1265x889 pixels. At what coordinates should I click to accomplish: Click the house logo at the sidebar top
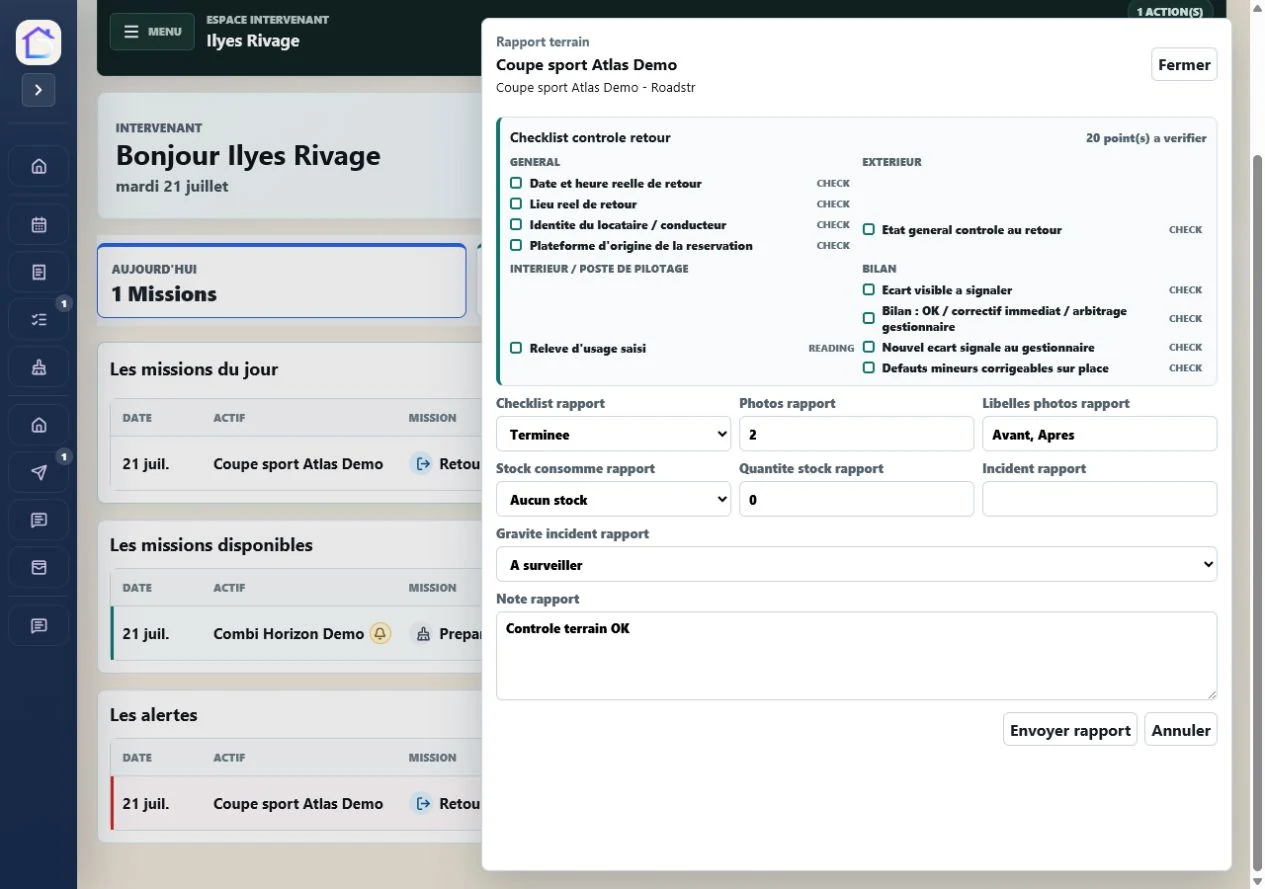point(39,42)
